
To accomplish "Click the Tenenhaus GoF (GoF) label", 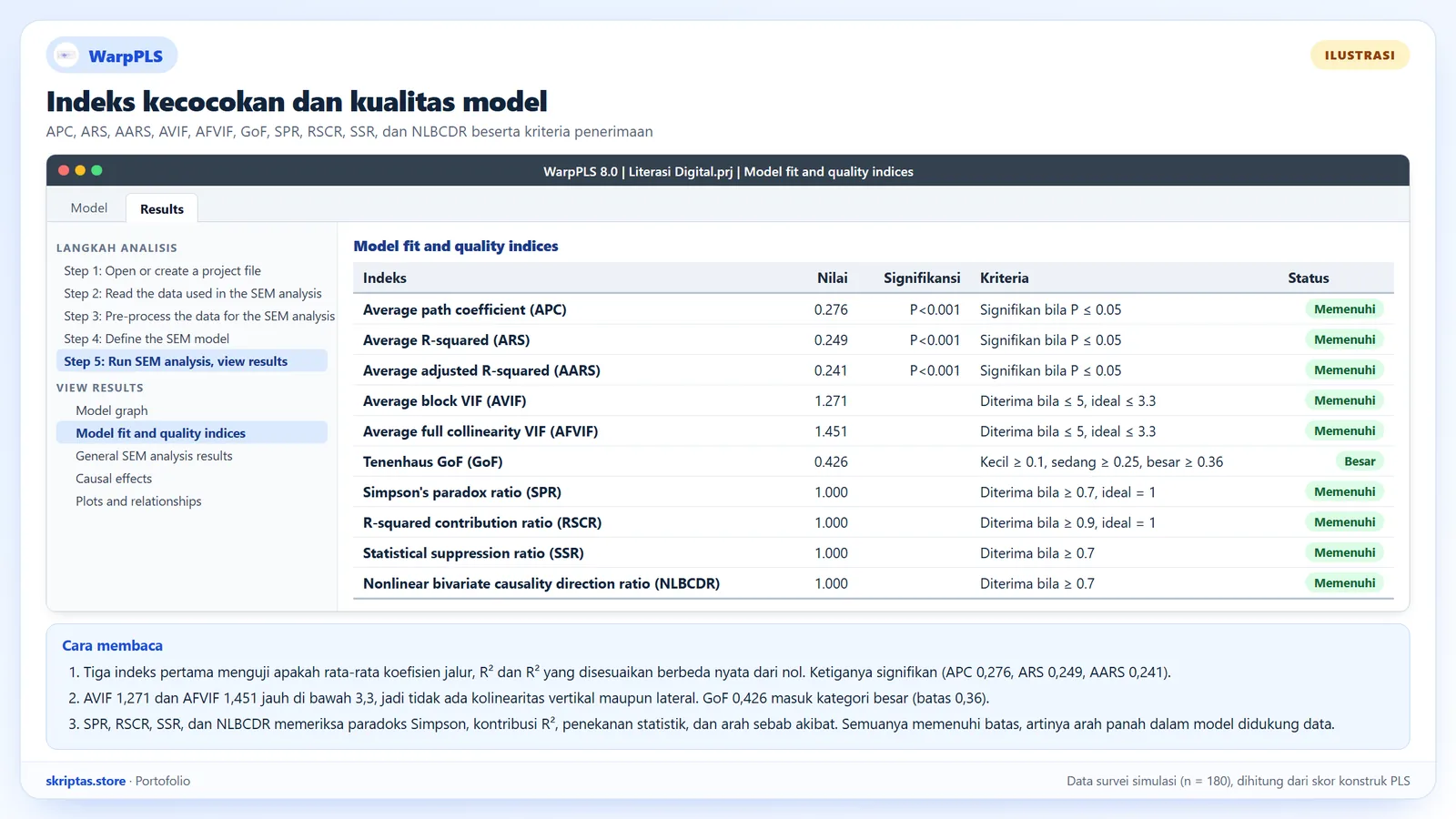I will pyautogui.click(x=433, y=462).
